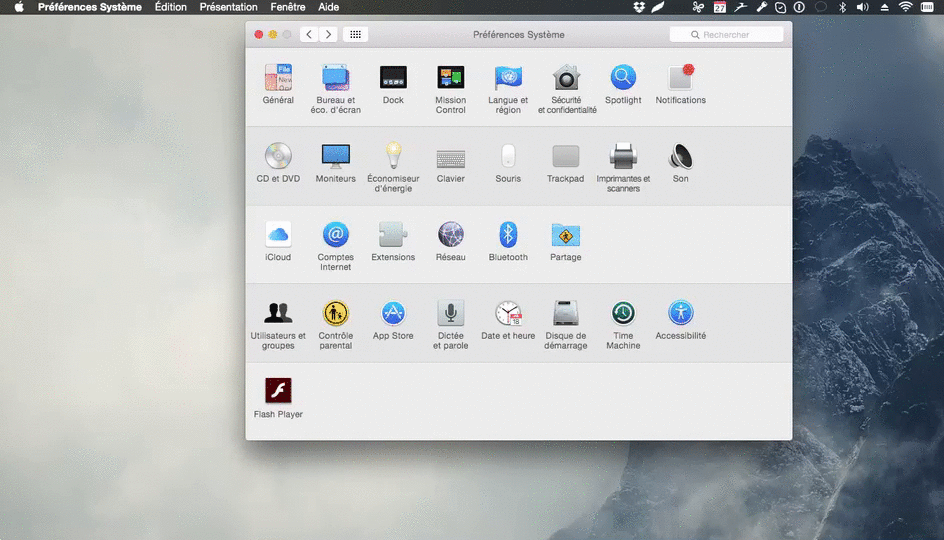Click the Rechercher search field
The image size is (944, 540).
[726, 34]
